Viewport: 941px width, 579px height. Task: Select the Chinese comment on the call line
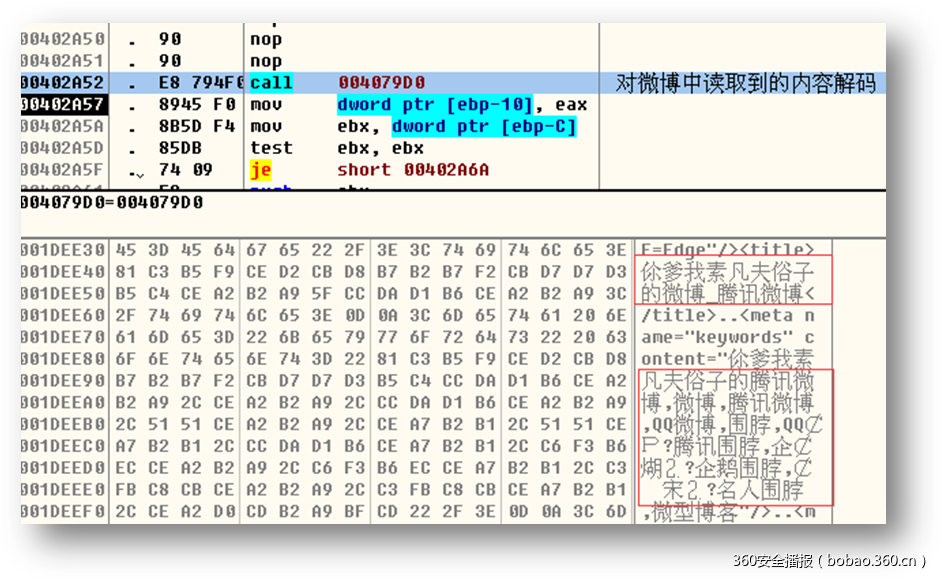pyautogui.click(x=745, y=83)
